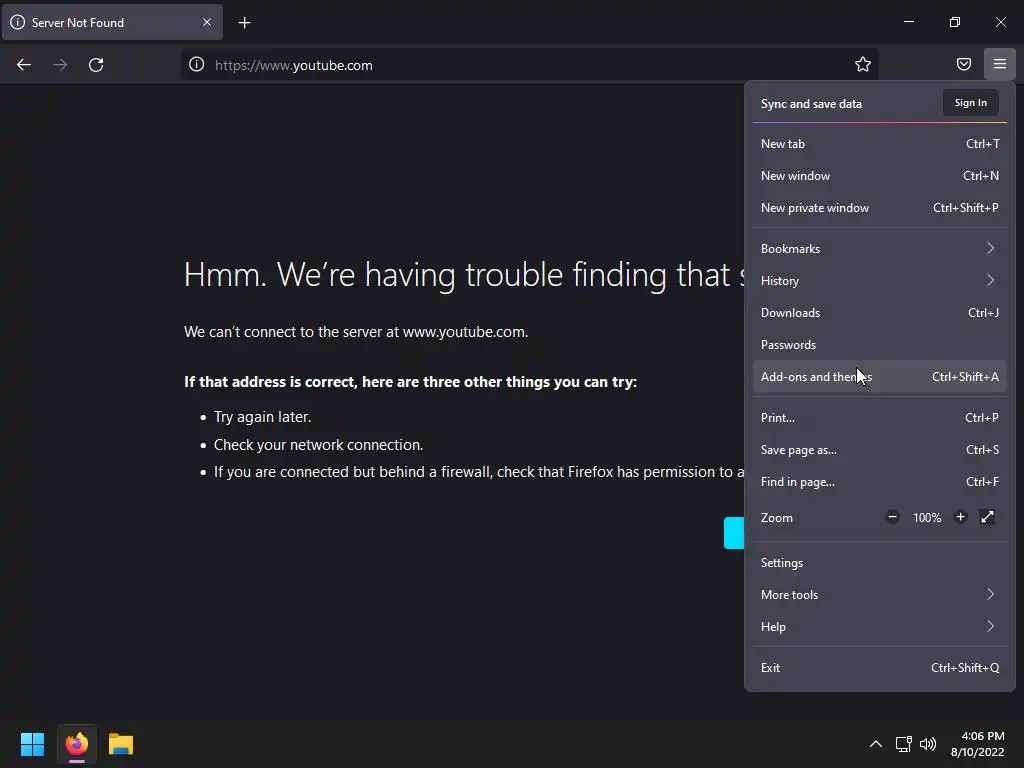Close the Firefox application menu via hamburger icon

tap(1000, 64)
